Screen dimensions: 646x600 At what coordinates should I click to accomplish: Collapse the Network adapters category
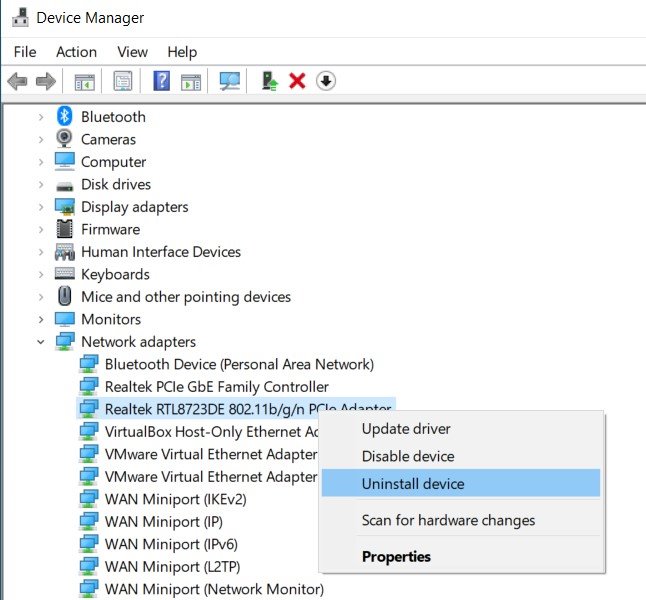(41, 342)
